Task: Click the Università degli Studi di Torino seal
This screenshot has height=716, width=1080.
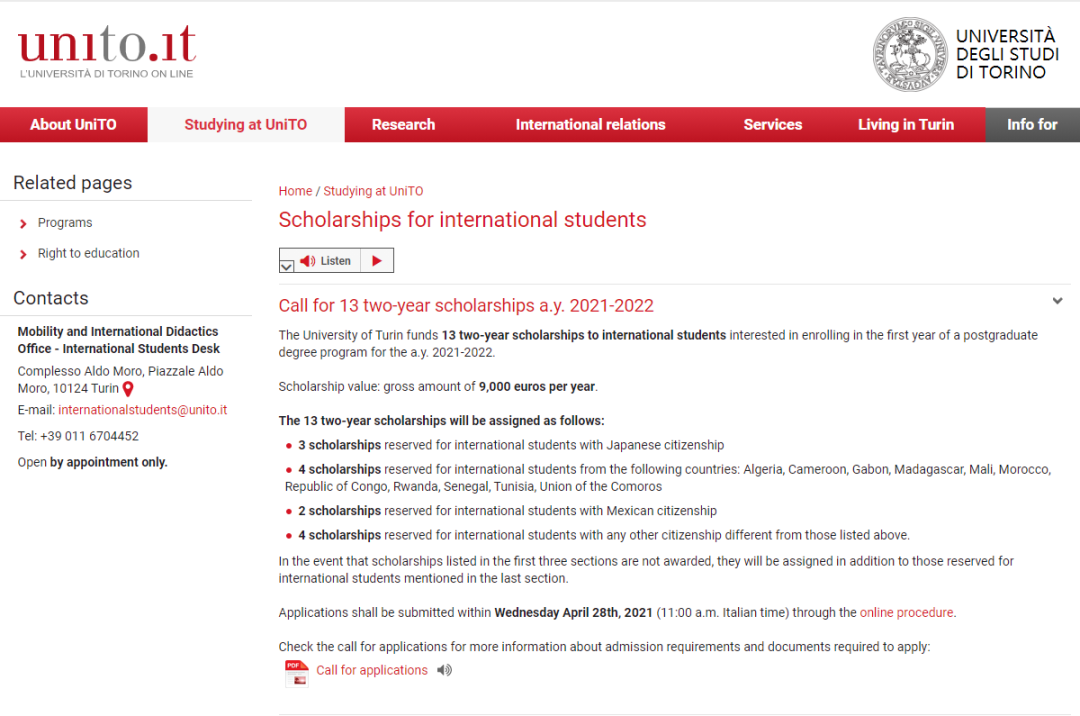Action: click(910, 55)
